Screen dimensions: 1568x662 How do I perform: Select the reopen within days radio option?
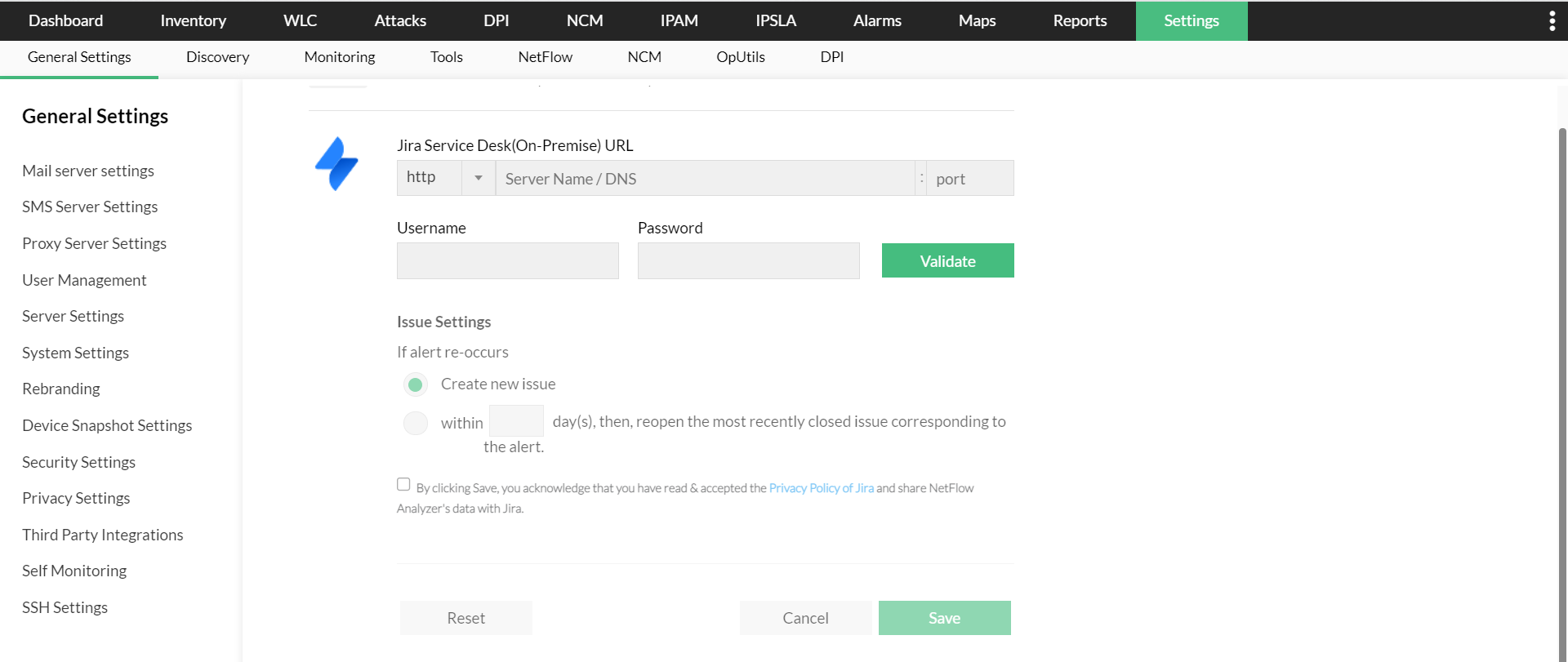(416, 423)
